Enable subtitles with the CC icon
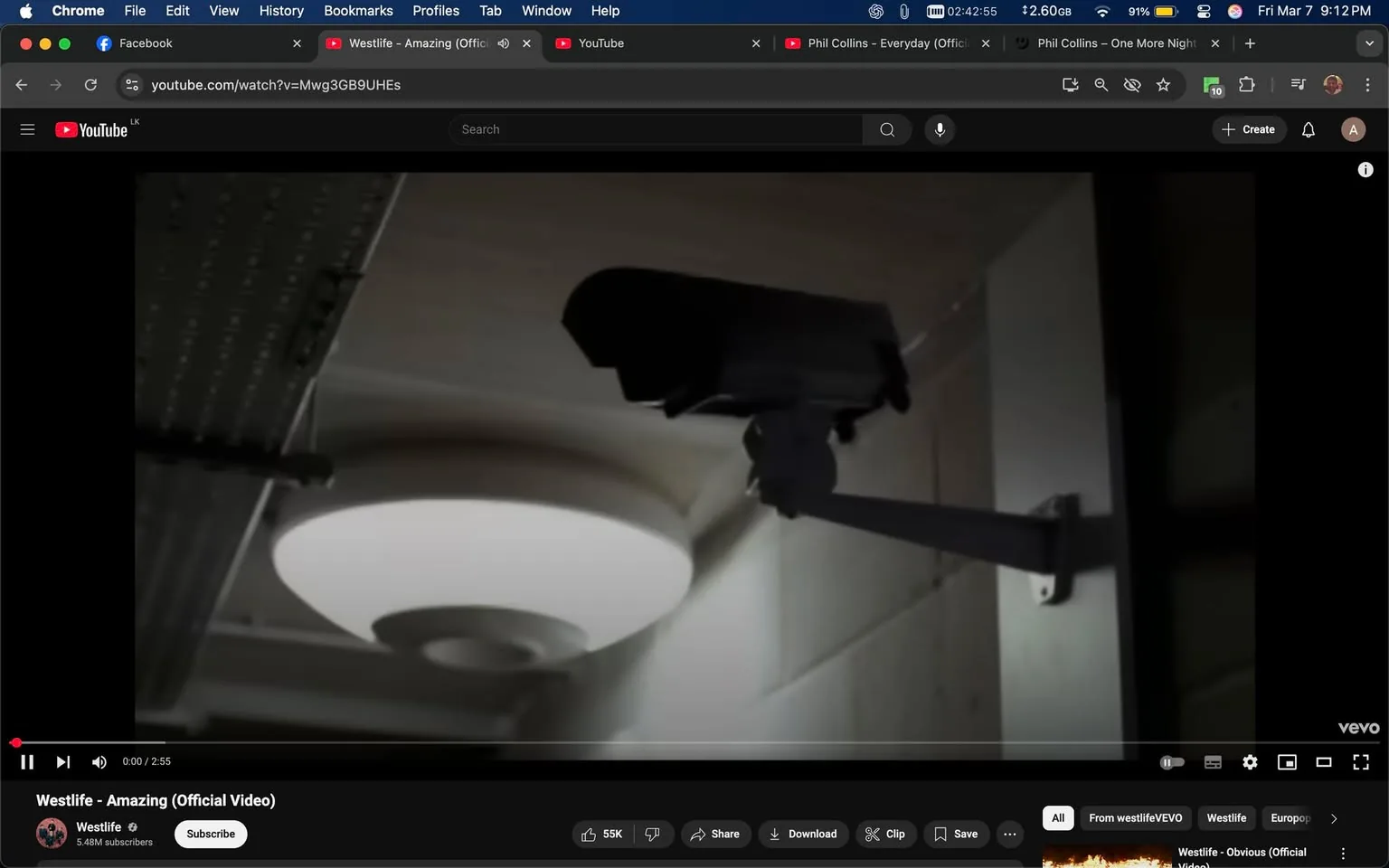1389x868 pixels. (x=1213, y=761)
